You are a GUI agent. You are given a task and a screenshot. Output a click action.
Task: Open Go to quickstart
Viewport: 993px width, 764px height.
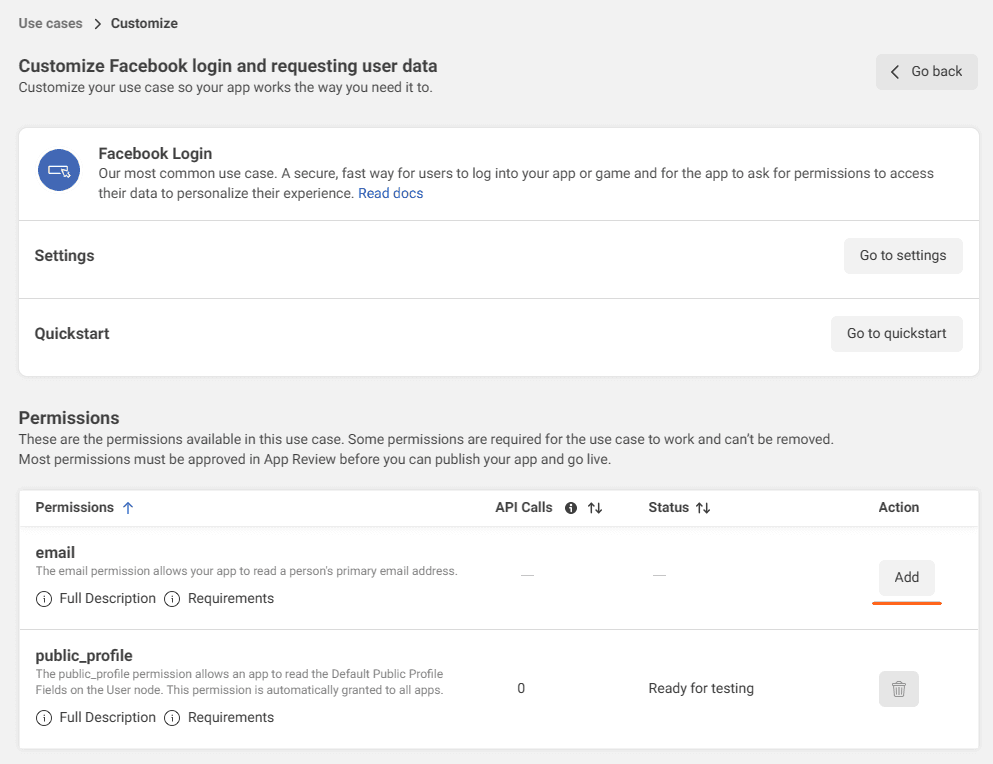pyautogui.click(x=897, y=333)
